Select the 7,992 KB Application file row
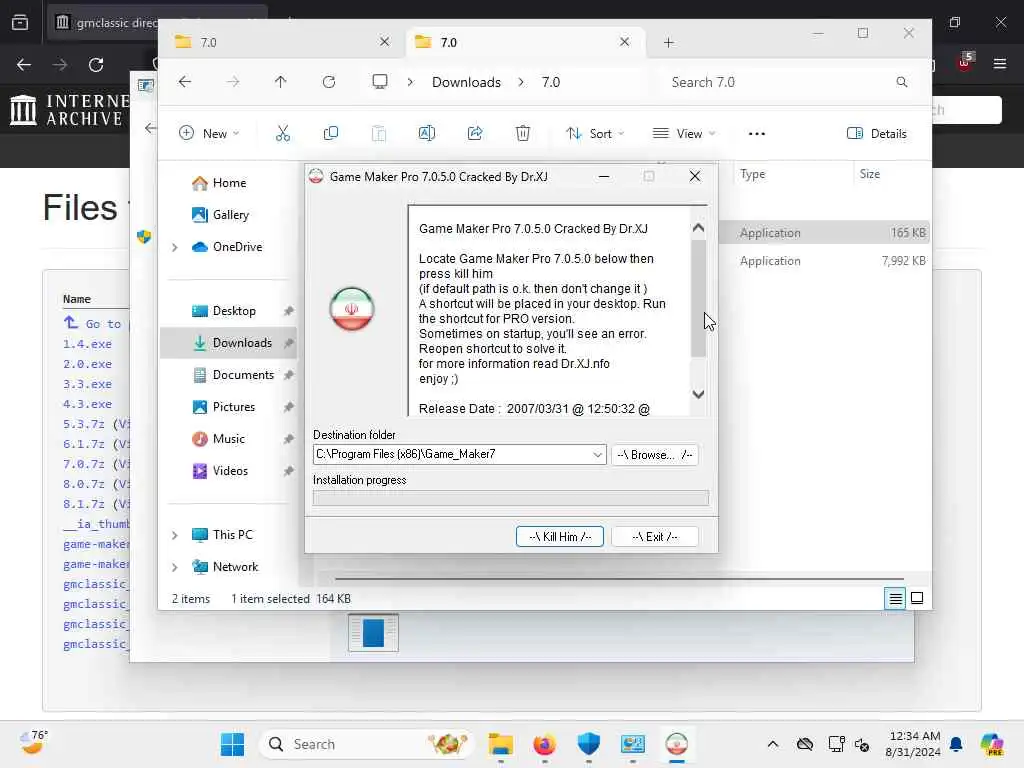Screen dimensions: 1024x768 click(824, 261)
